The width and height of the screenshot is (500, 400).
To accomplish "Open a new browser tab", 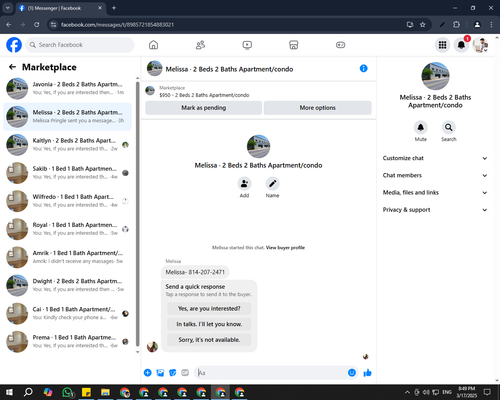I will point(114,8).
